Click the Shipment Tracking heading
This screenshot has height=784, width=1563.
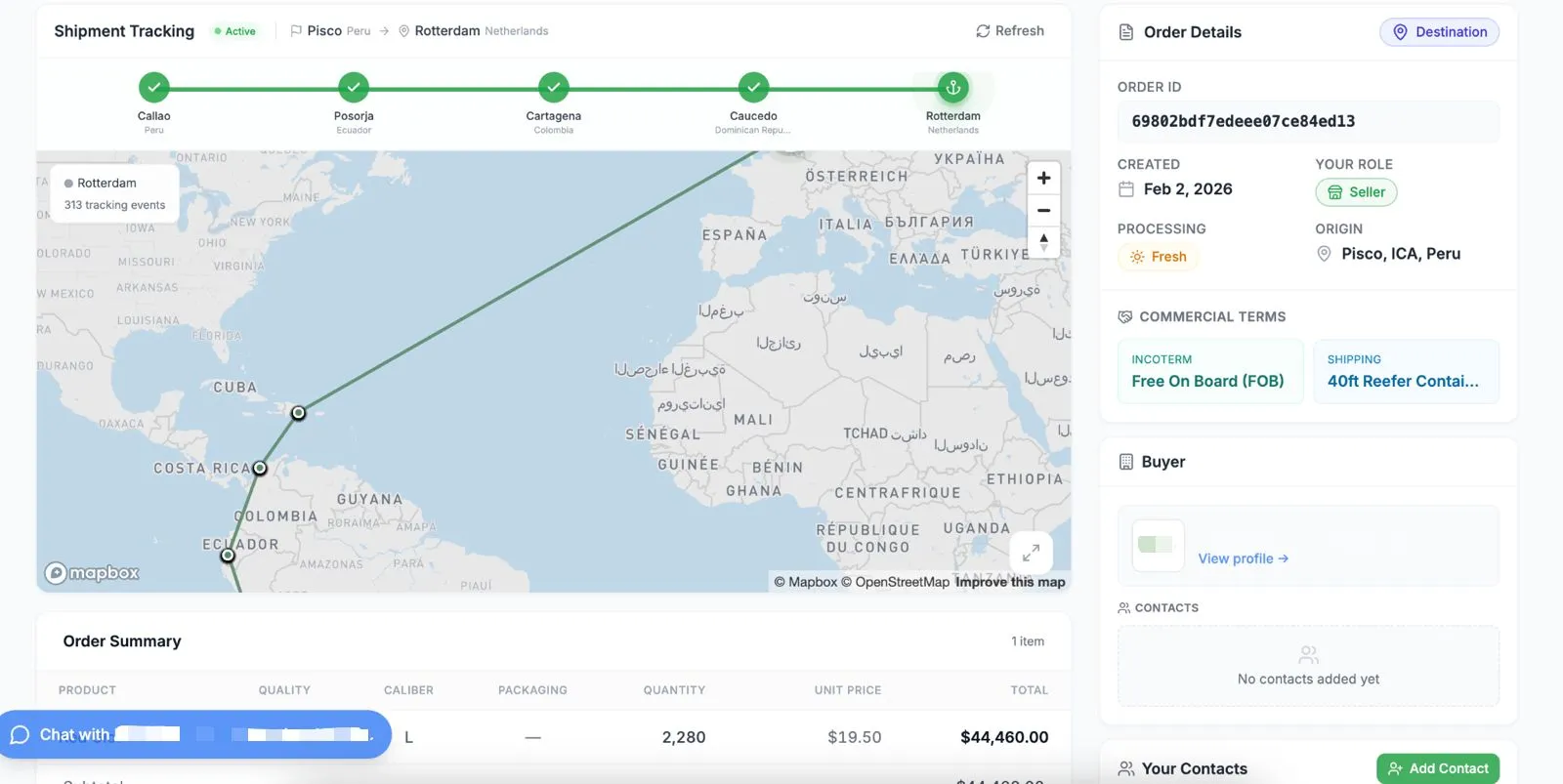124,31
